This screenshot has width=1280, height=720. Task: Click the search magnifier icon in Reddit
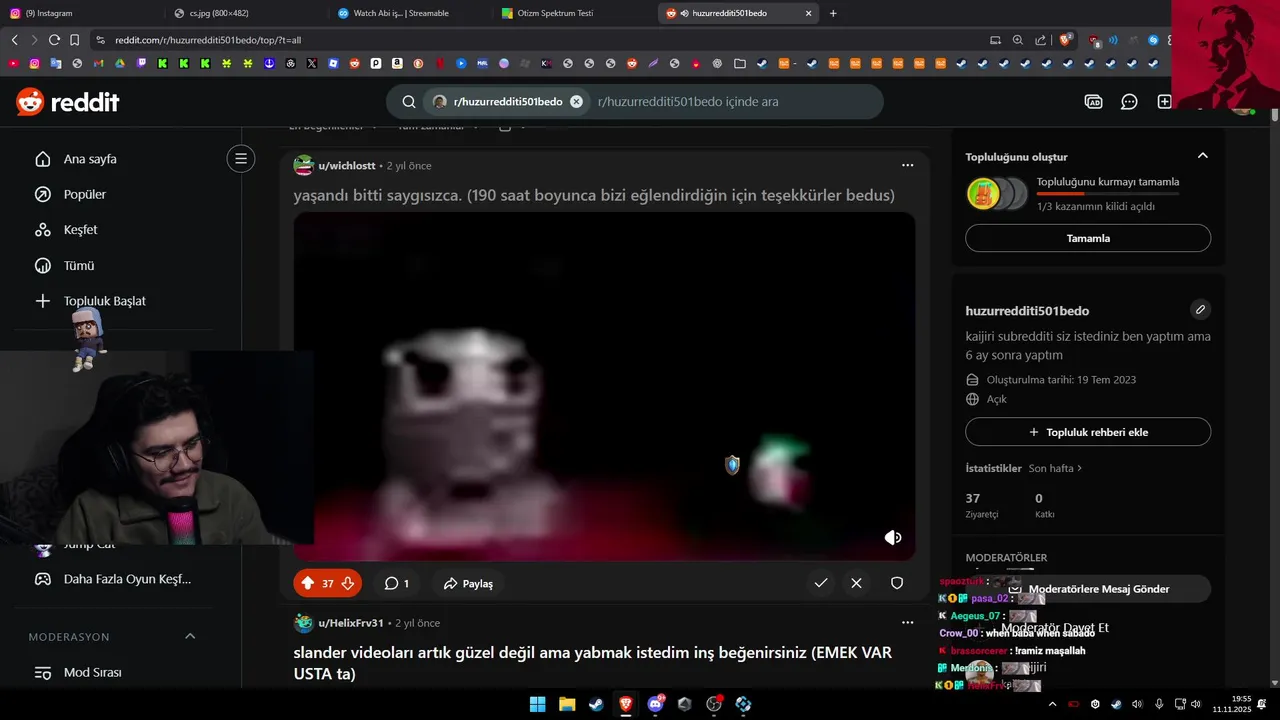(x=409, y=102)
